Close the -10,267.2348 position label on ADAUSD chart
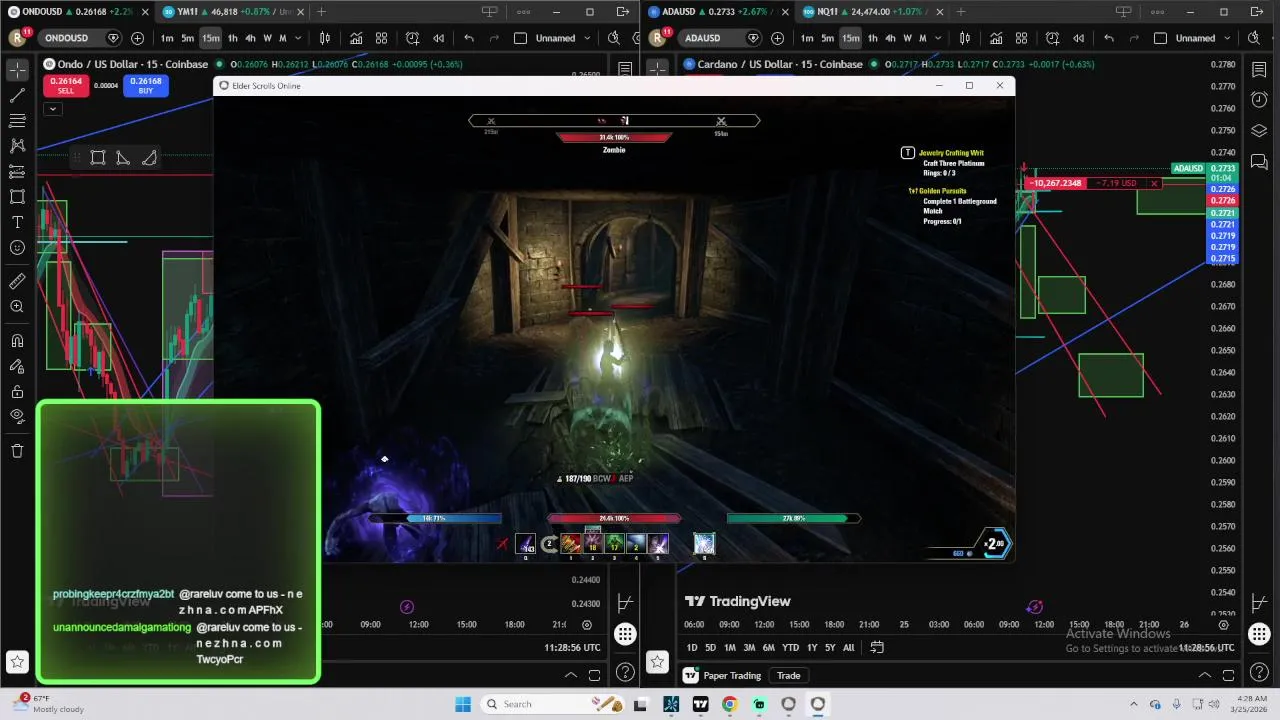This screenshot has height=720, width=1280. pos(1153,183)
